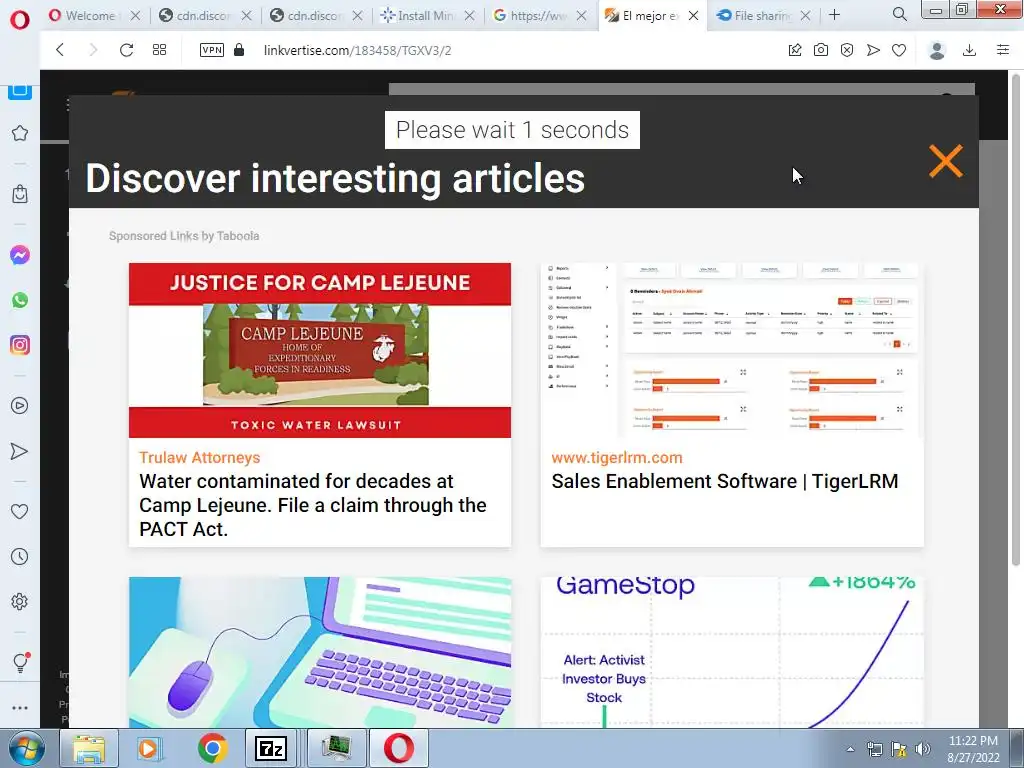1024x768 pixels.
Task: Open the Opera main menu logo
Action: coord(20,20)
